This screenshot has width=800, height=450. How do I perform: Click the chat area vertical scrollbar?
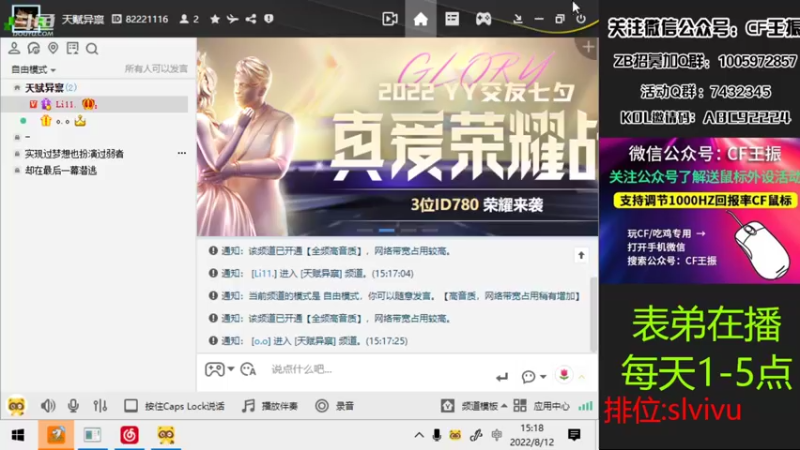tap(593, 313)
